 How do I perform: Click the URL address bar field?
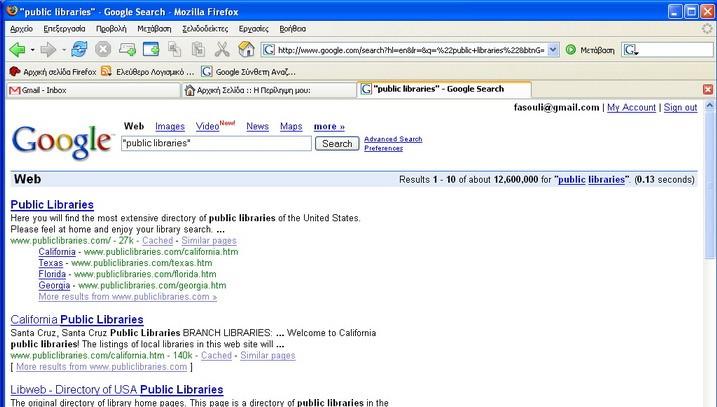410,50
